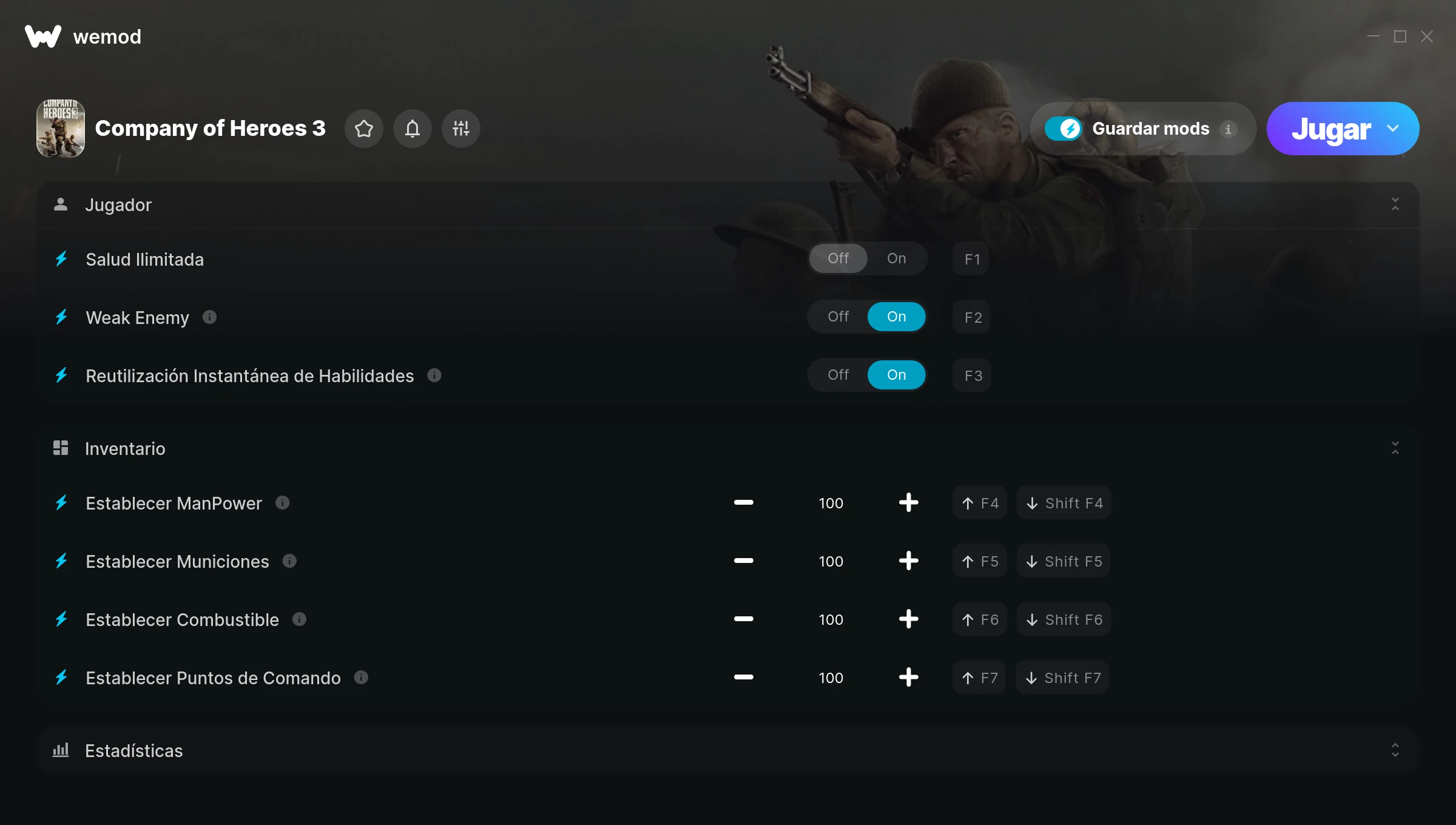1456x825 pixels.
Task: Decrease Establecer Municiones with minus icon
Action: tap(743, 561)
